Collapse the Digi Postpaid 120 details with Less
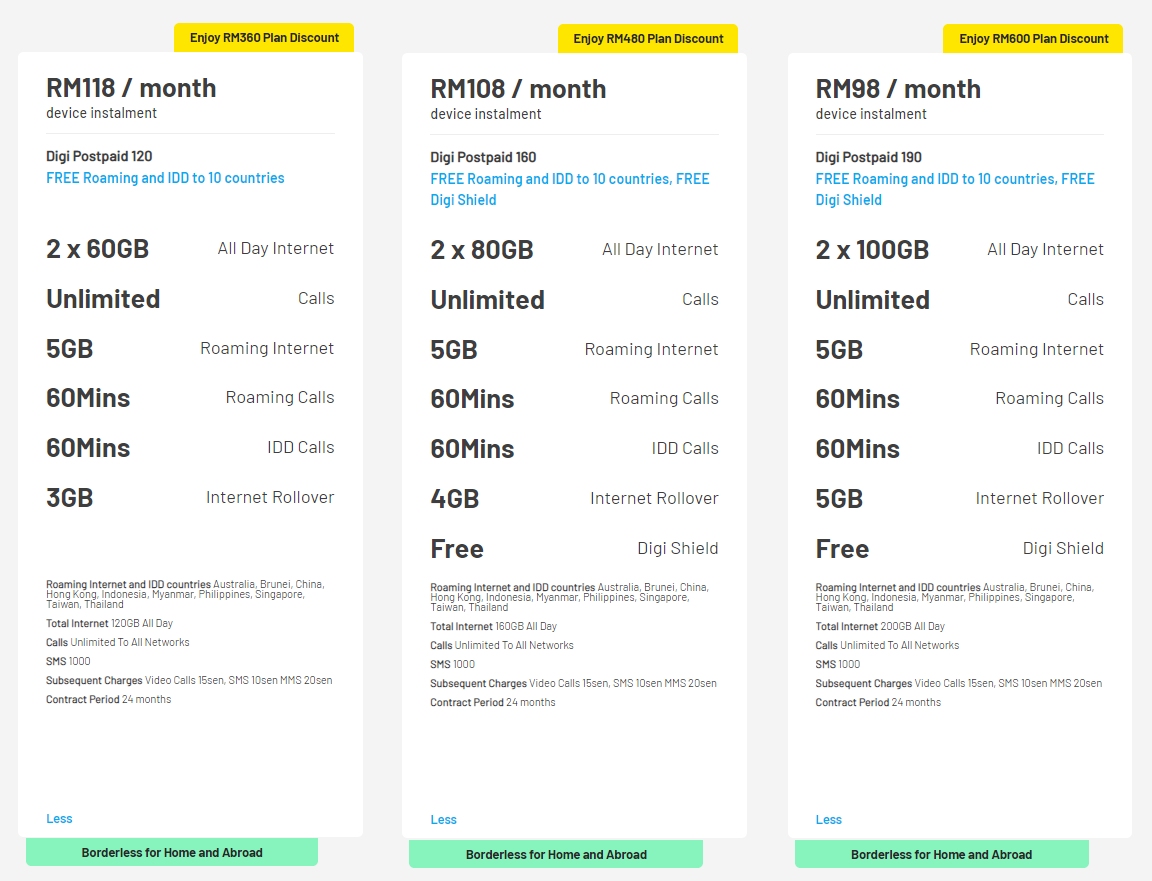 59,818
